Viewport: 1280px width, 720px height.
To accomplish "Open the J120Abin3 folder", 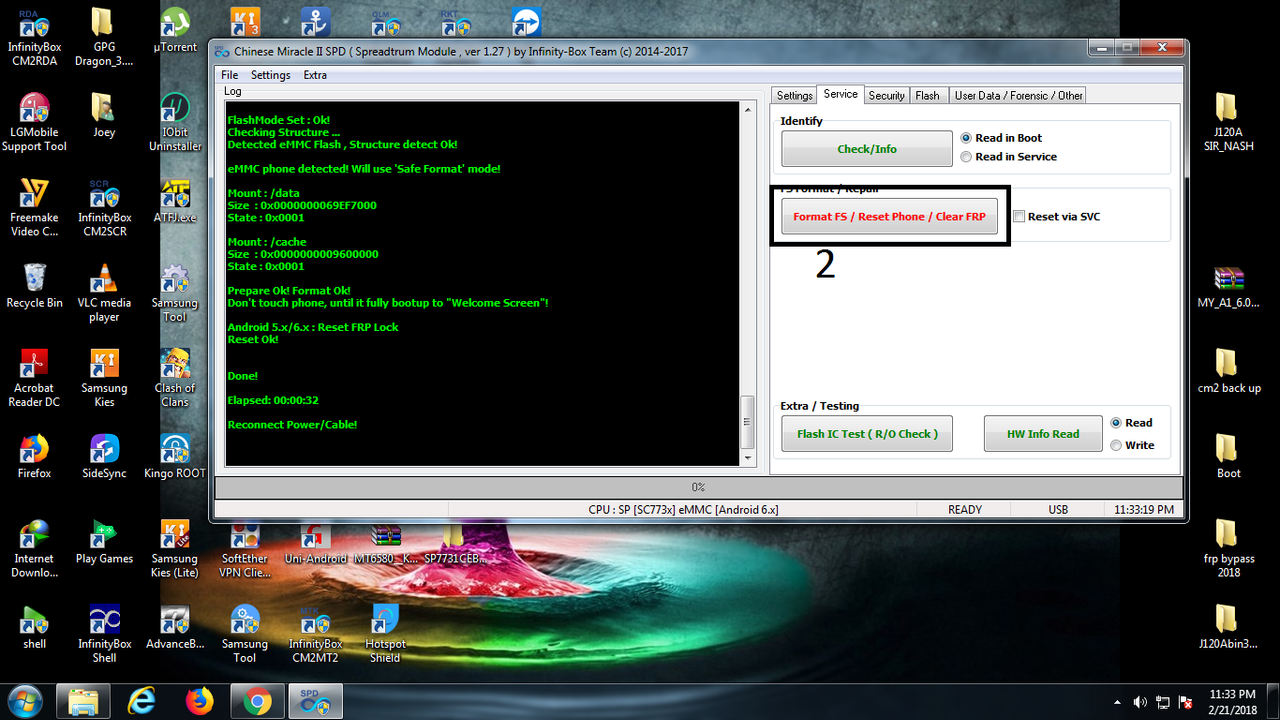I will (1228, 627).
